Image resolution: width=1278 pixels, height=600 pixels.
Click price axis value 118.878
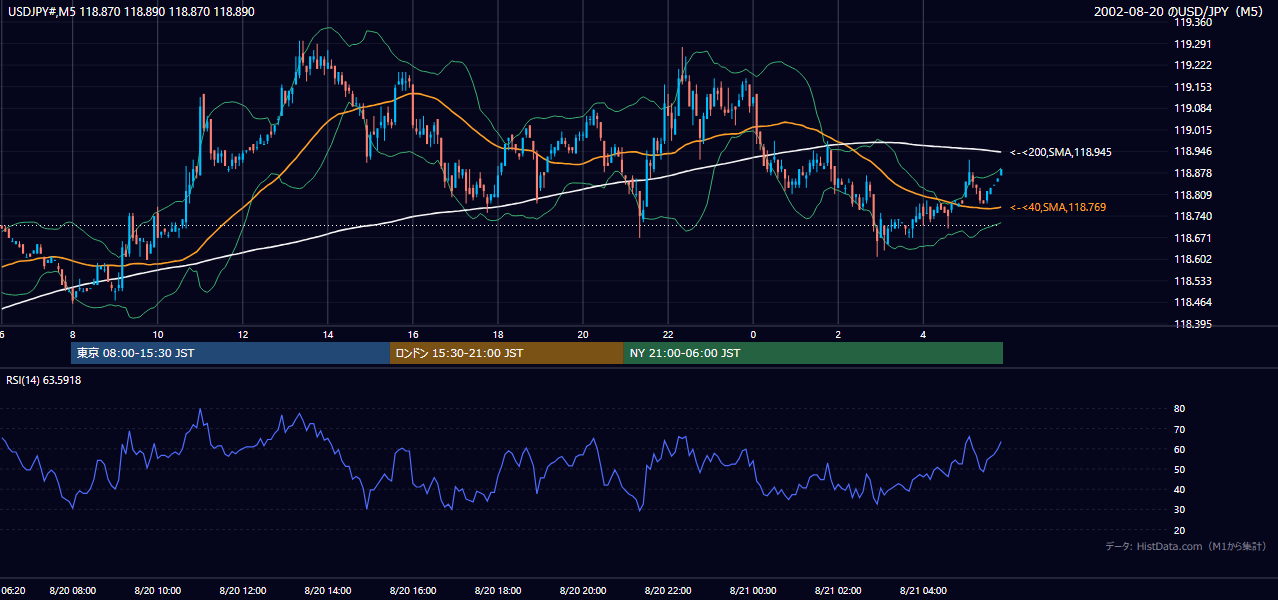pos(1195,173)
